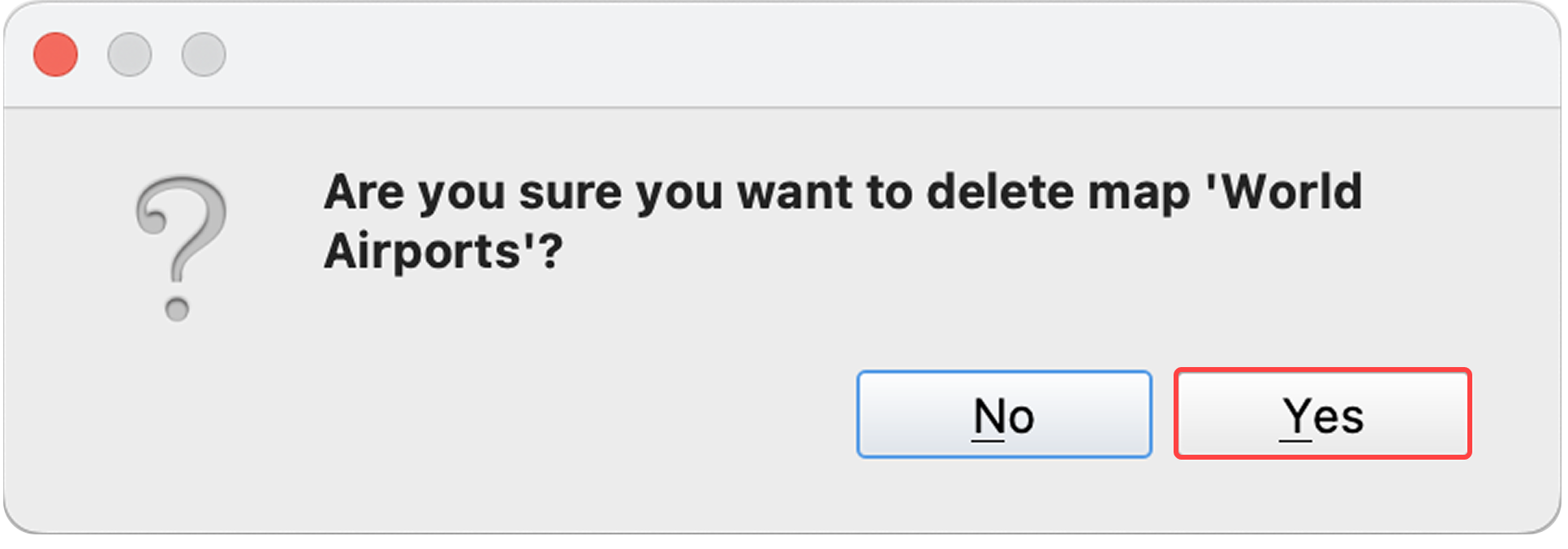Click the gray zoom button
This screenshot has height=549, width=1568.
(204, 54)
